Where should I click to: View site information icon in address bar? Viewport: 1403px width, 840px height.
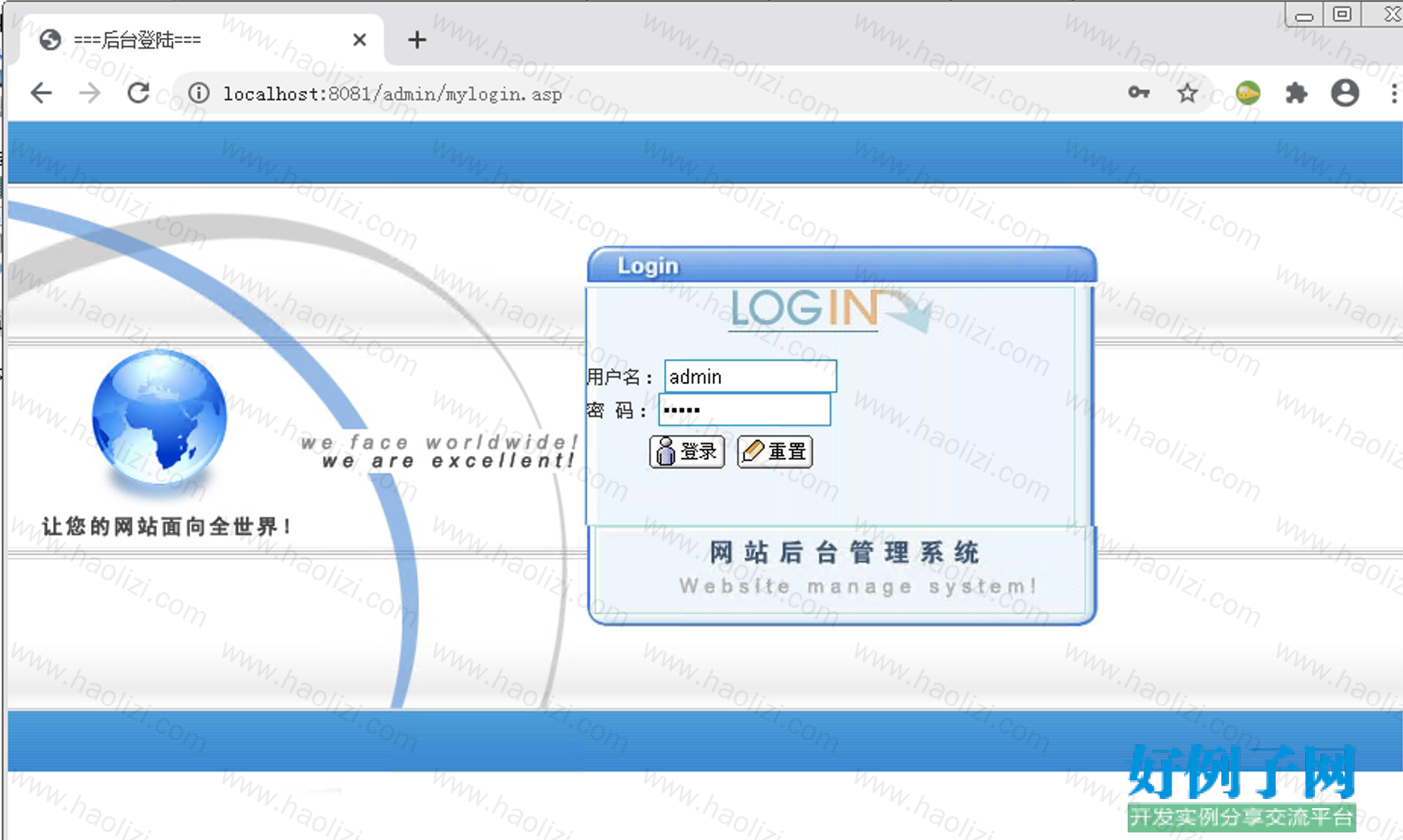[x=199, y=93]
